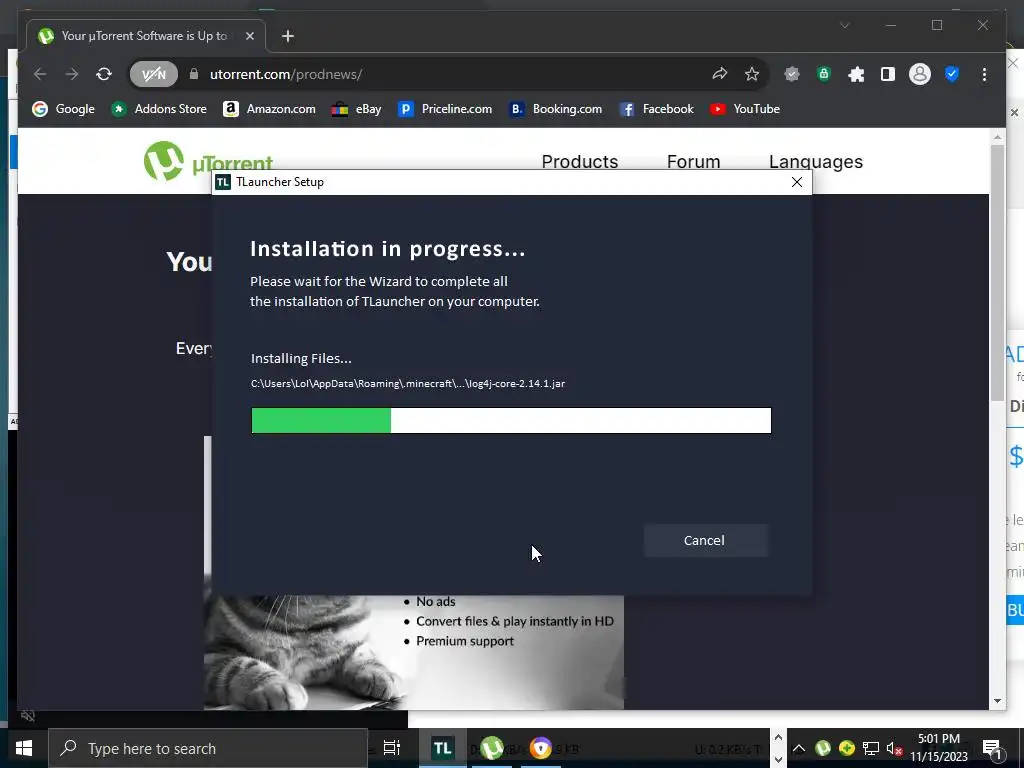Open the Chrome profile avatar
Viewport: 1024px width, 768px height.
(920, 74)
